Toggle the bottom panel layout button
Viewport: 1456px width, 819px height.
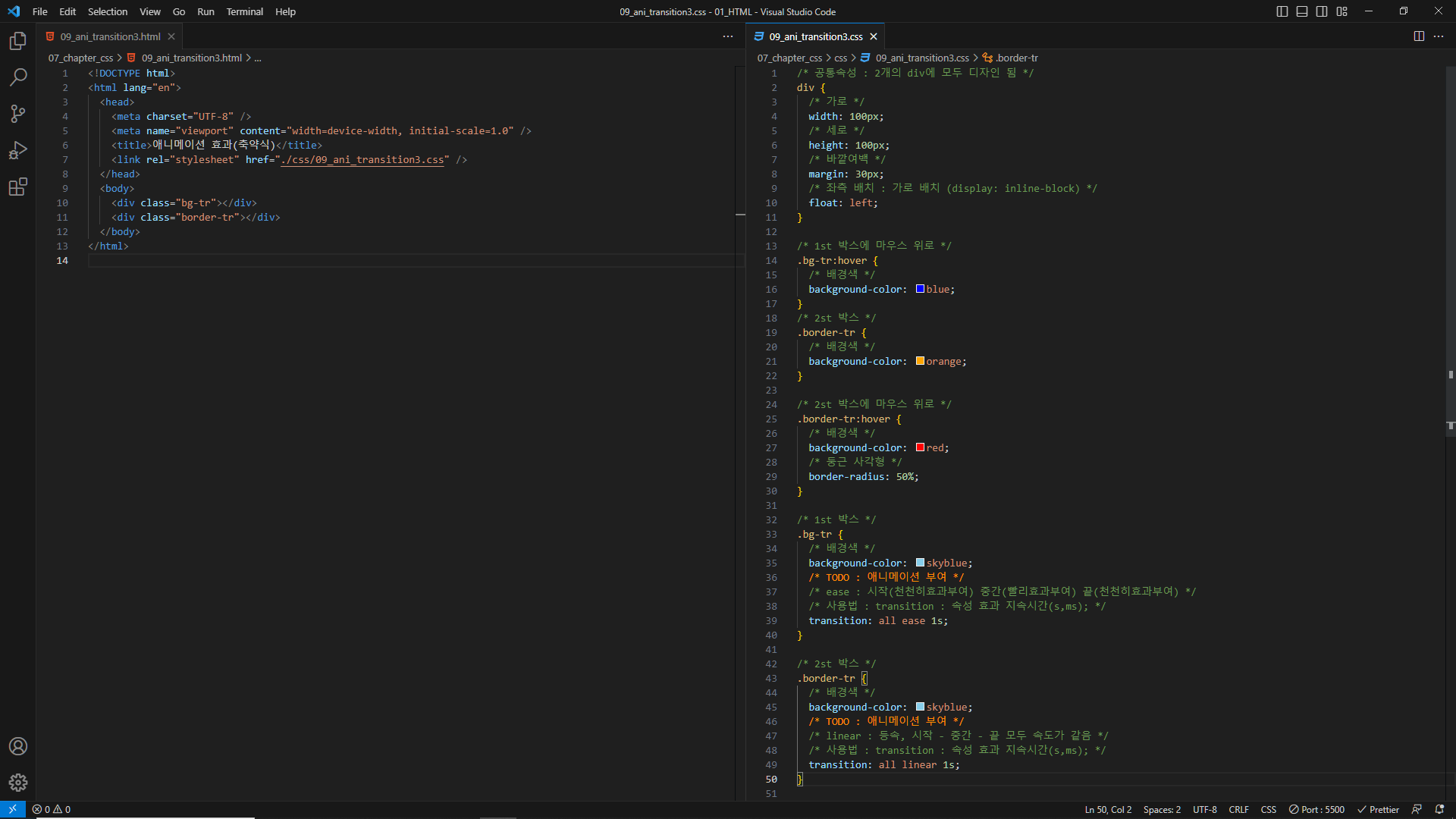coord(1302,11)
